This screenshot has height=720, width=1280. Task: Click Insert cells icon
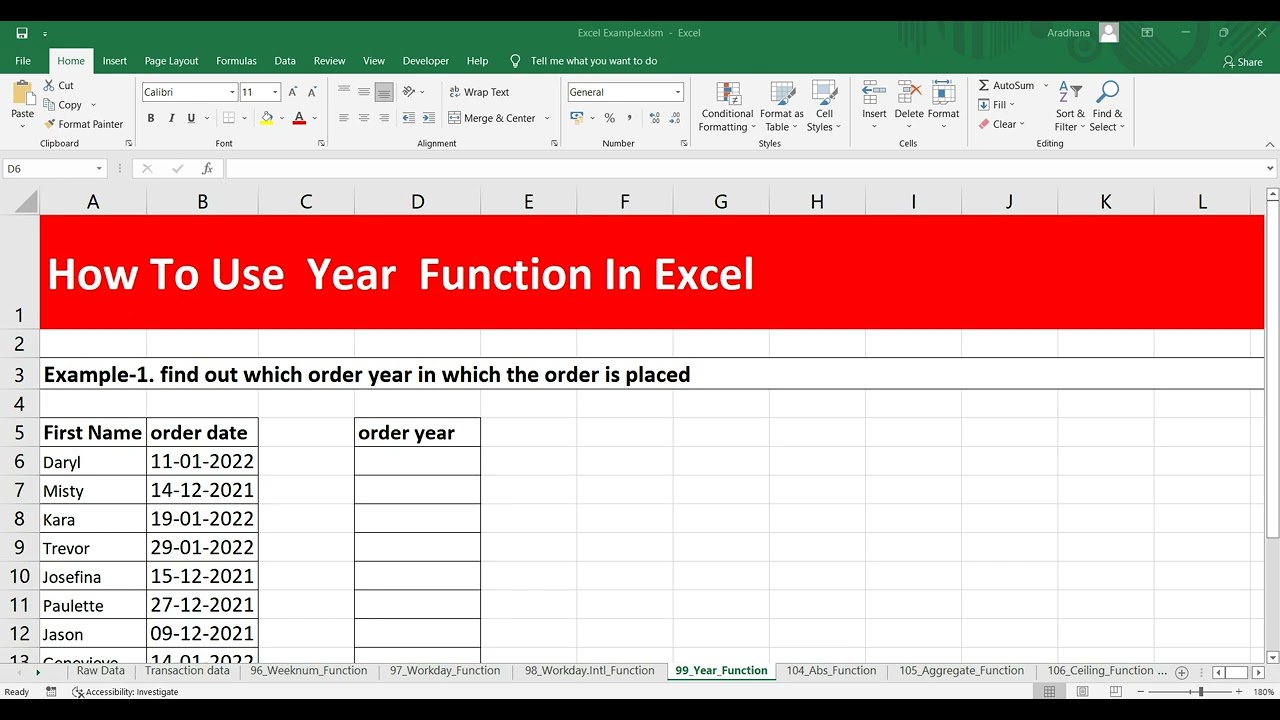pyautogui.click(x=874, y=94)
